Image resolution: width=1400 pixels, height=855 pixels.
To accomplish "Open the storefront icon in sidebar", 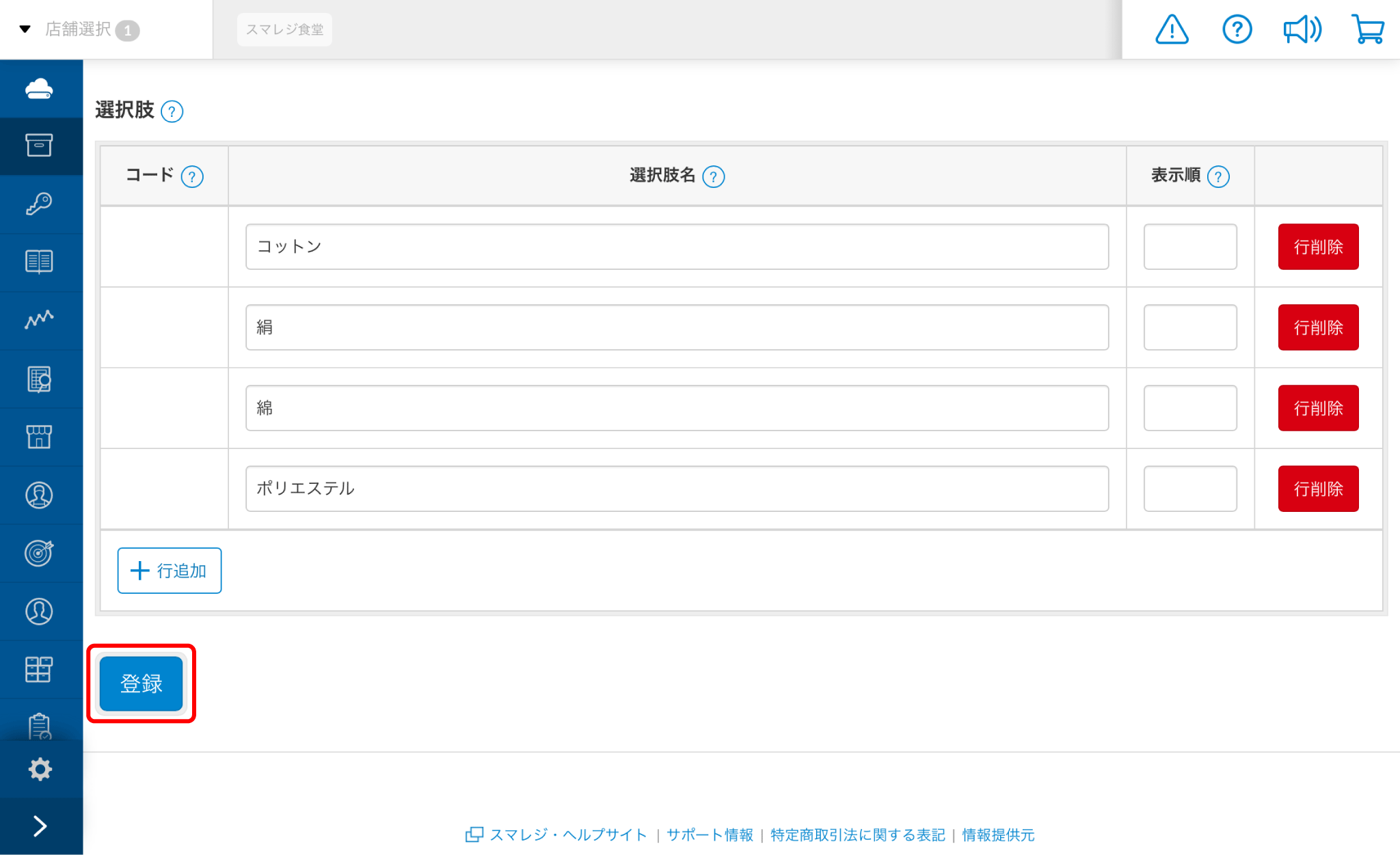I will point(40,437).
